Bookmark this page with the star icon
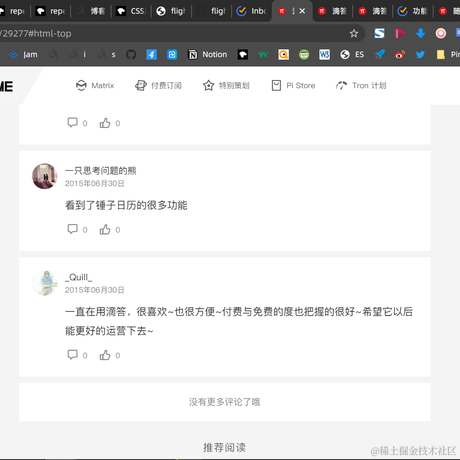The height and width of the screenshot is (460, 460). [354, 33]
